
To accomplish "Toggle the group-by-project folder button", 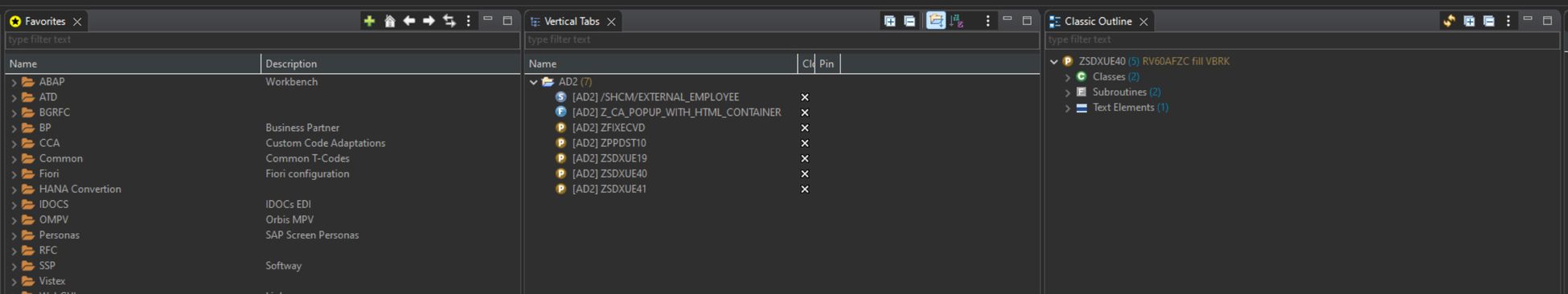I will 936,21.
